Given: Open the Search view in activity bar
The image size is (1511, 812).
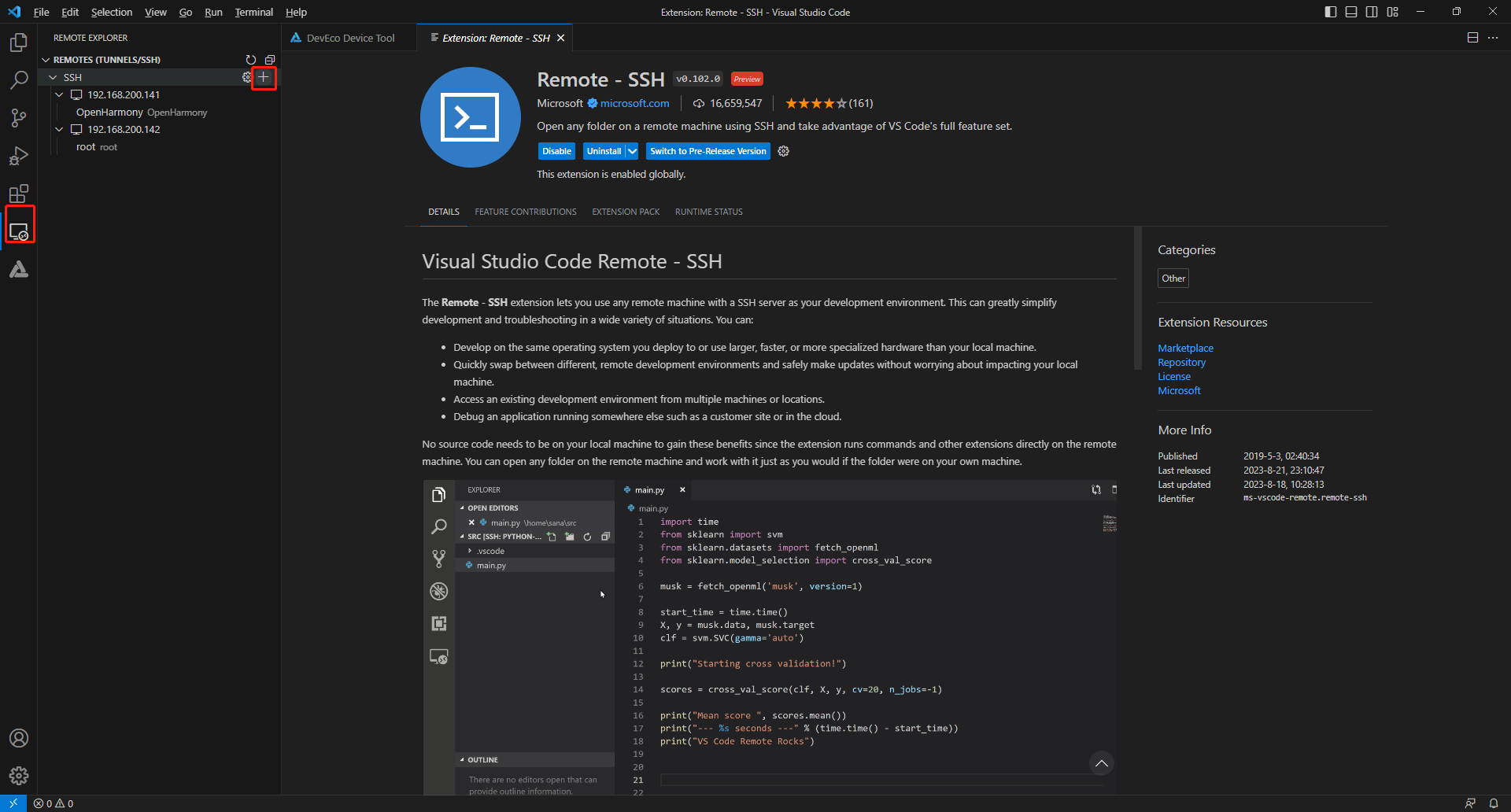Looking at the screenshot, I should coord(19,80).
